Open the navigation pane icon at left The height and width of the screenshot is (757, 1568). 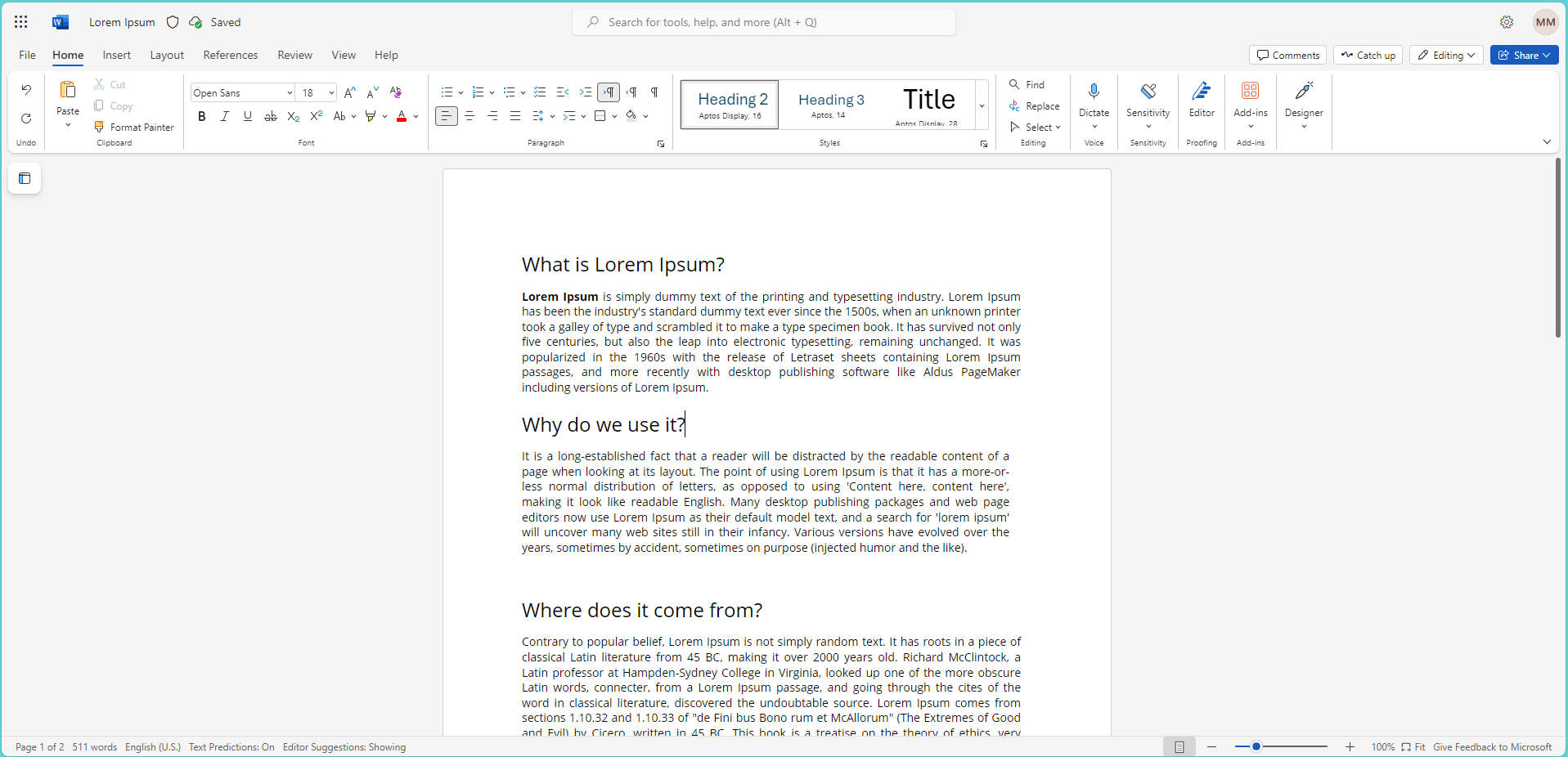[25, 178]
